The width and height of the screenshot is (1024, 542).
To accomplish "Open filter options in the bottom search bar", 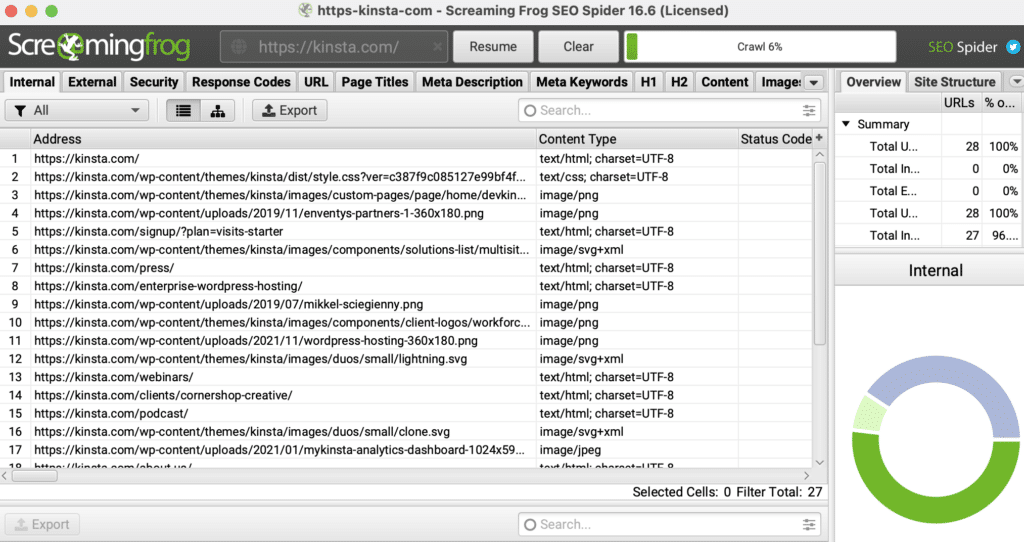I will (x=809, y=524).
